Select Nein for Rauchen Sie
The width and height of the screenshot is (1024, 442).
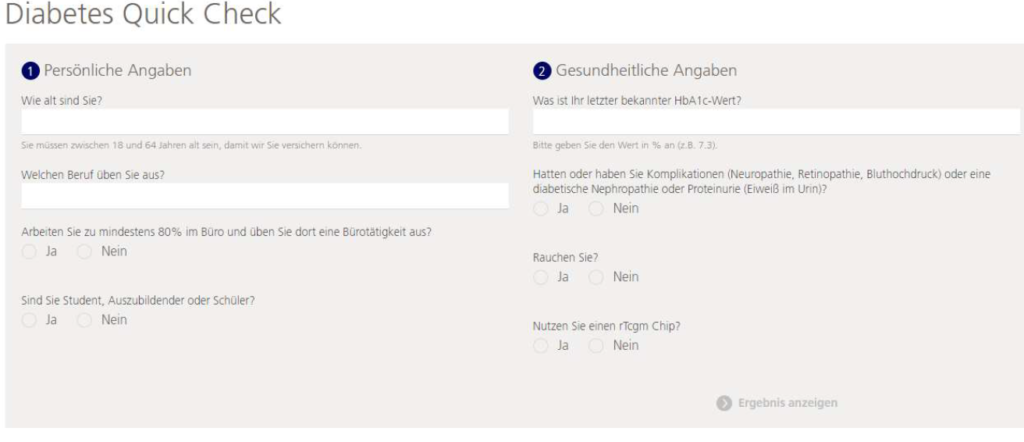tap(596, 277)
